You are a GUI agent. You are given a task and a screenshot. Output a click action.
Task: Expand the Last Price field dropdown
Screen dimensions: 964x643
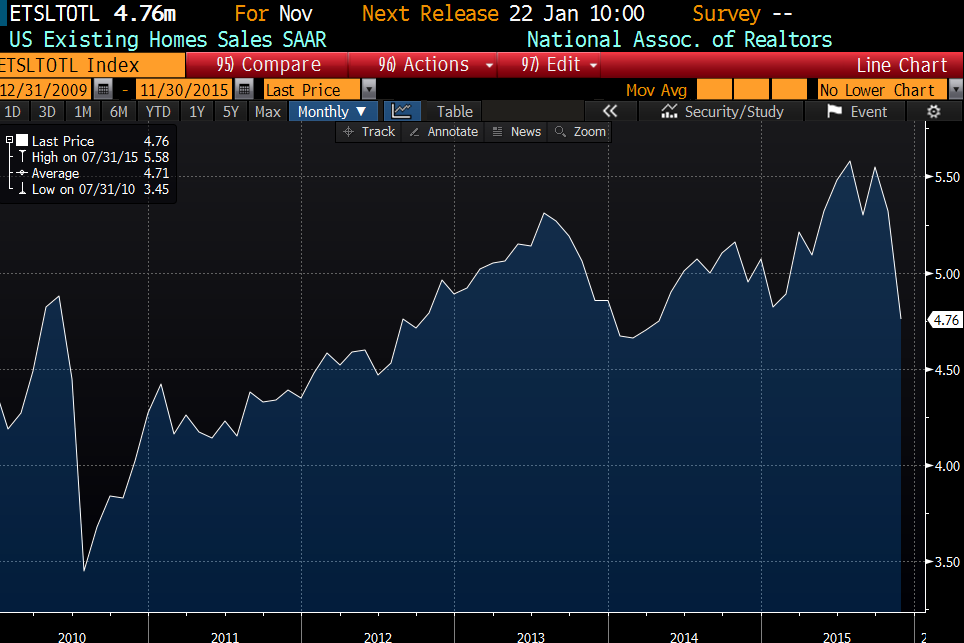click(x=369, y=90)
